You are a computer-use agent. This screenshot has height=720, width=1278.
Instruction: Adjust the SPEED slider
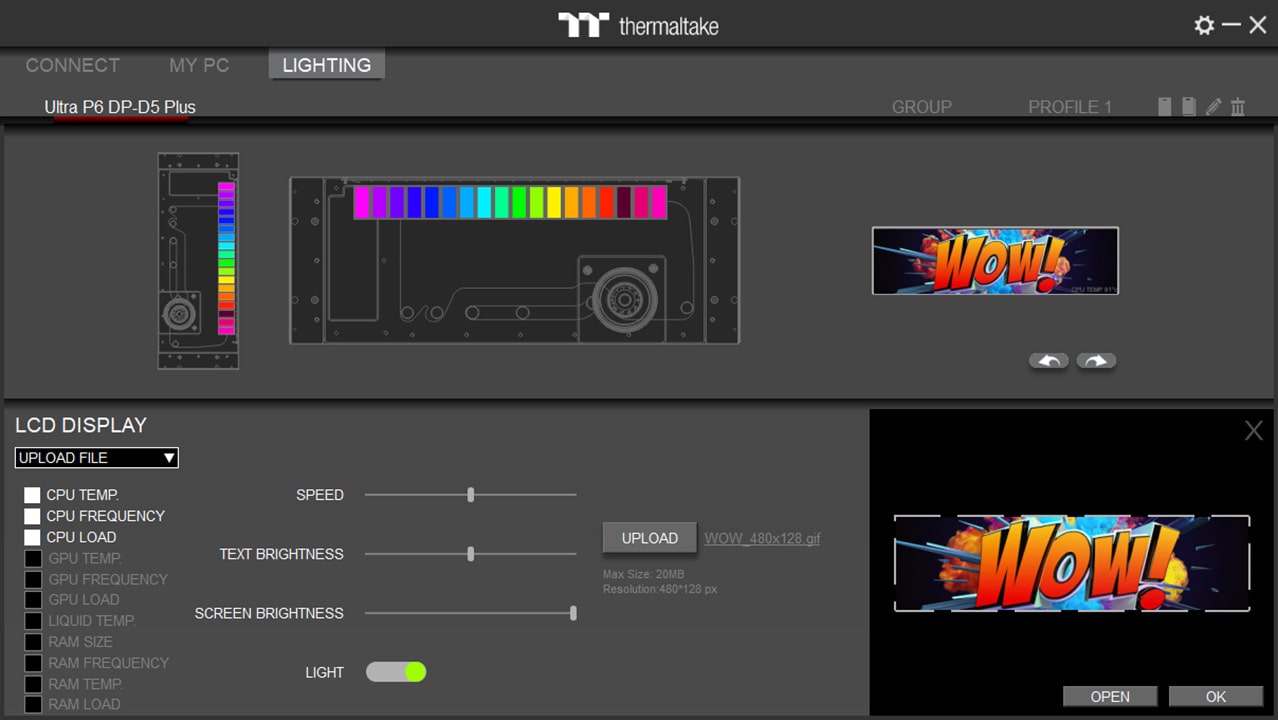pyautogui.click(x=471, y=495)
